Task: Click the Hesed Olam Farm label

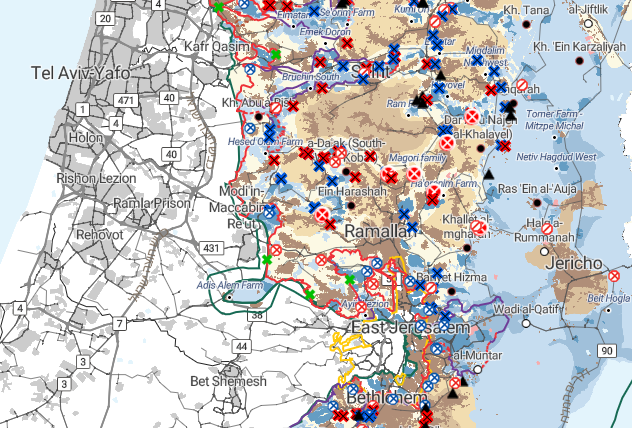Action: point(265,142)
